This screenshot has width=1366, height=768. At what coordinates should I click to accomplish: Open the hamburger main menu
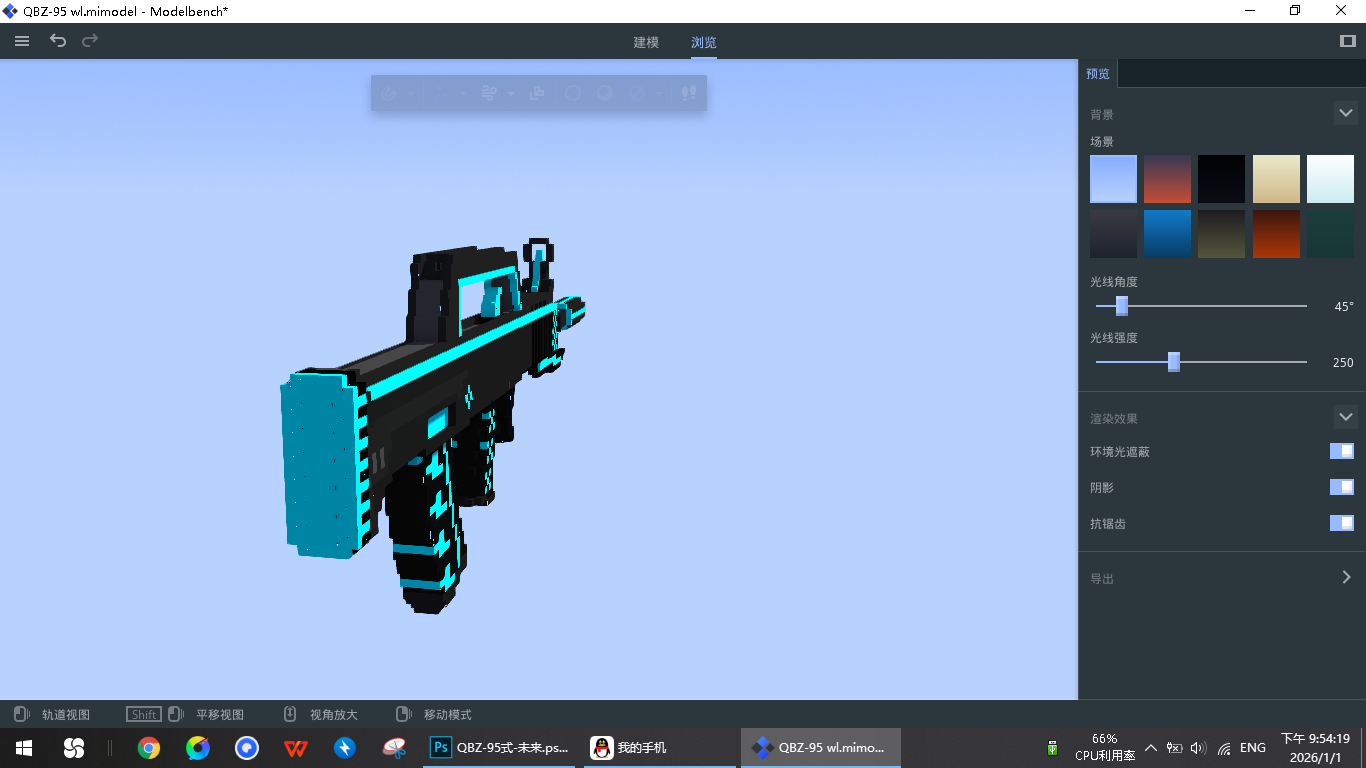(x=22, y=41)
